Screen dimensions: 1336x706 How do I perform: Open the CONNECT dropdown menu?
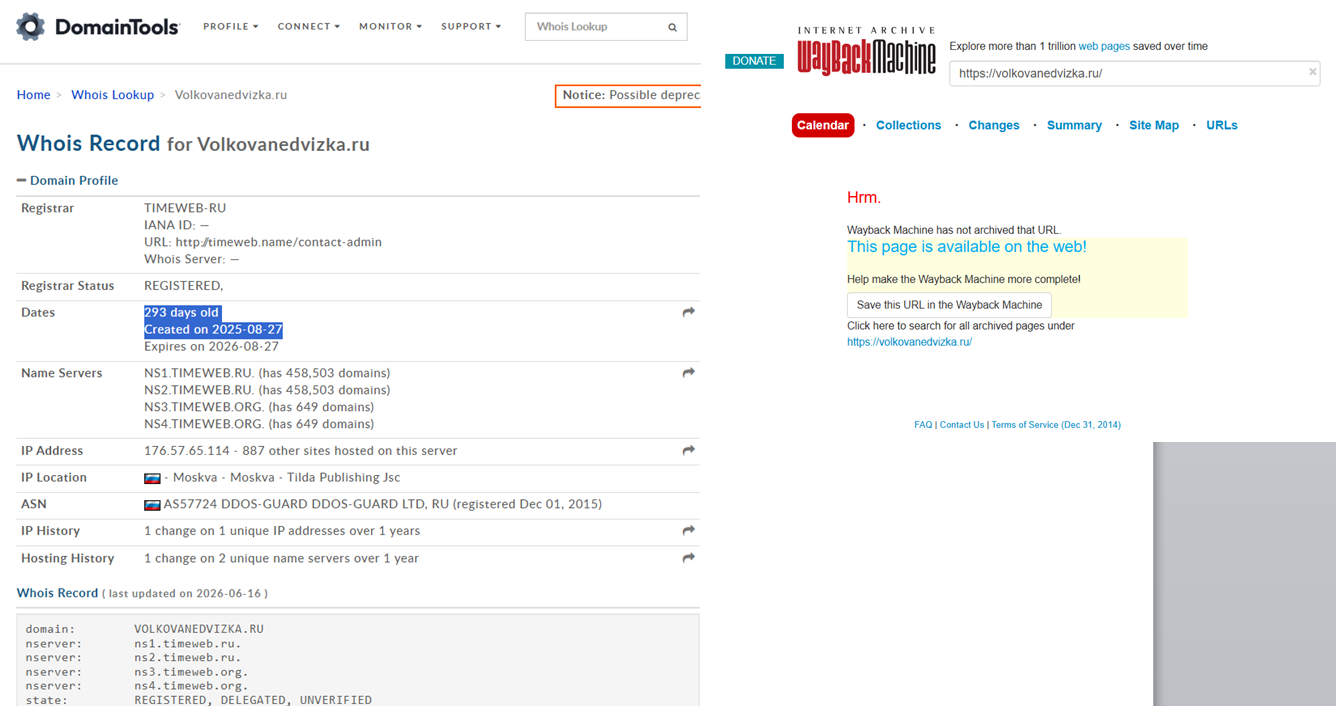[309, 27]
